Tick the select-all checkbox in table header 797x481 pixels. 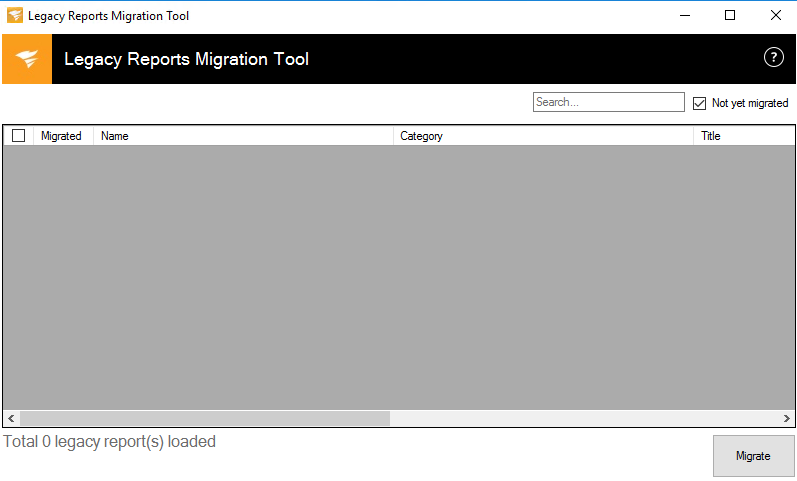18,136
